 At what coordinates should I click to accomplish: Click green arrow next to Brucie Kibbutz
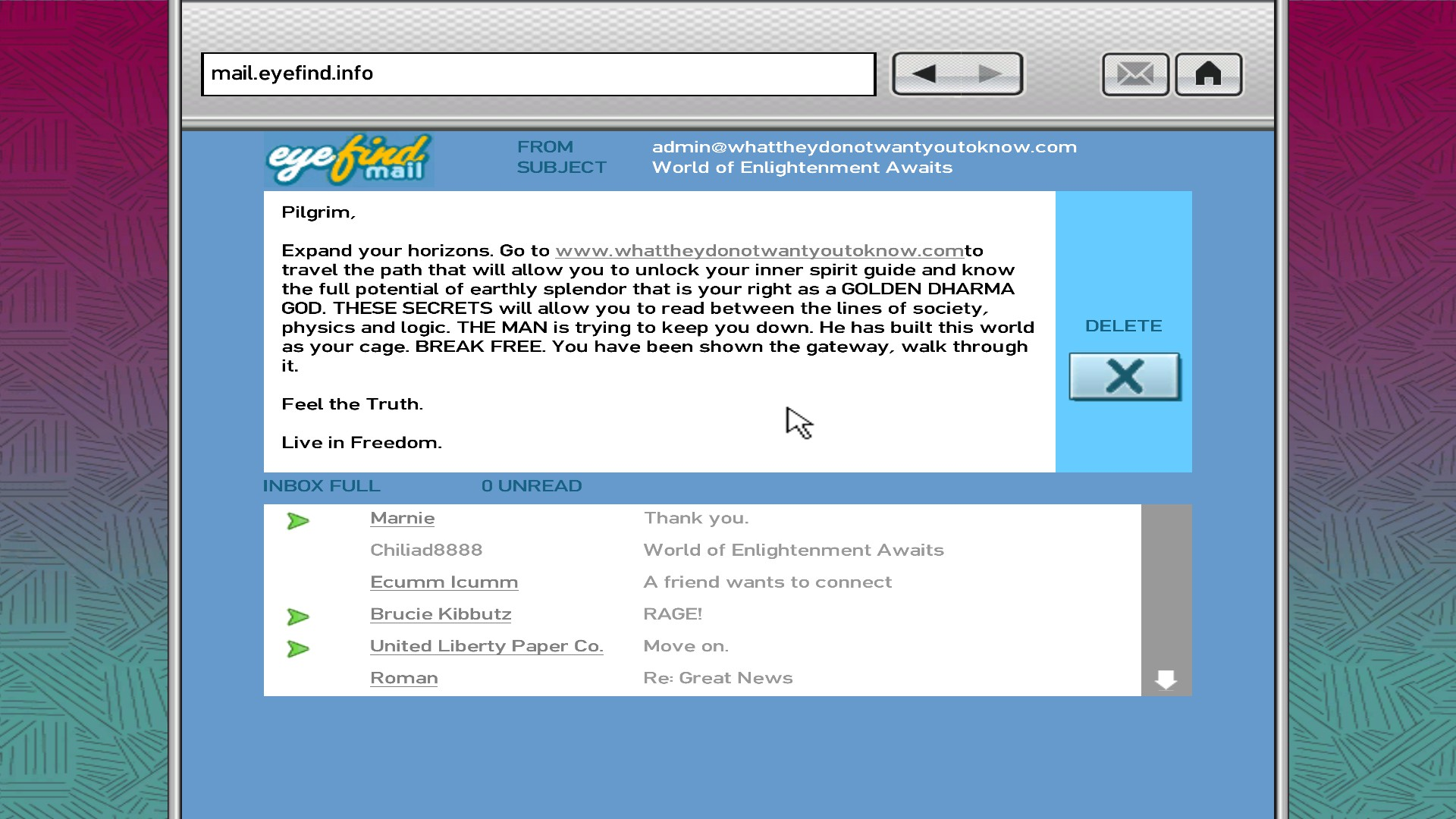coord(298,617)
